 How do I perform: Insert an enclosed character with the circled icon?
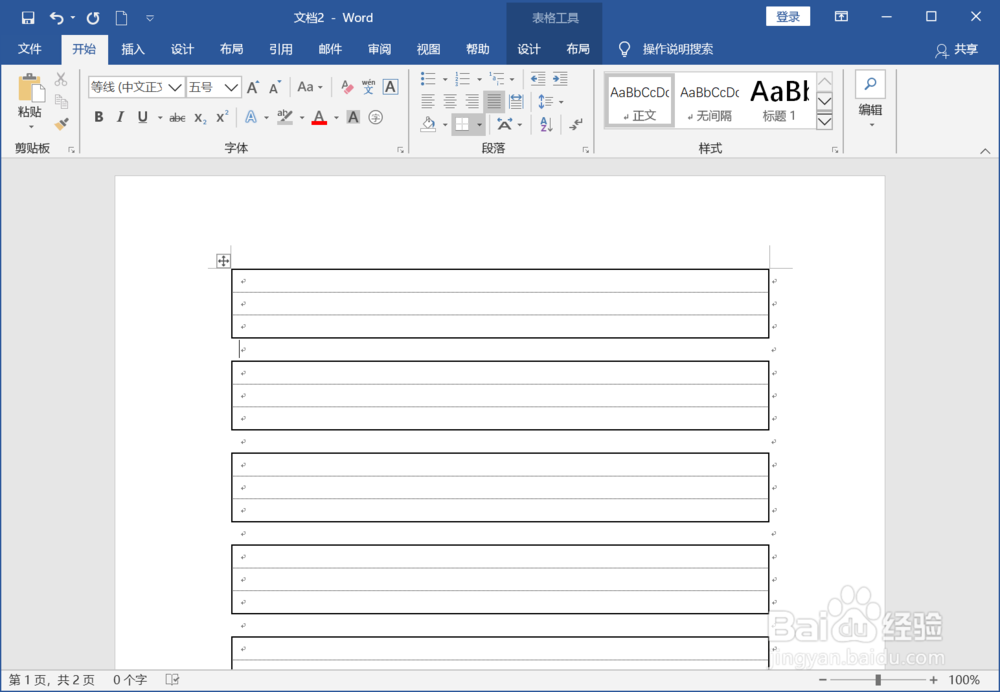tap(376, 117)
